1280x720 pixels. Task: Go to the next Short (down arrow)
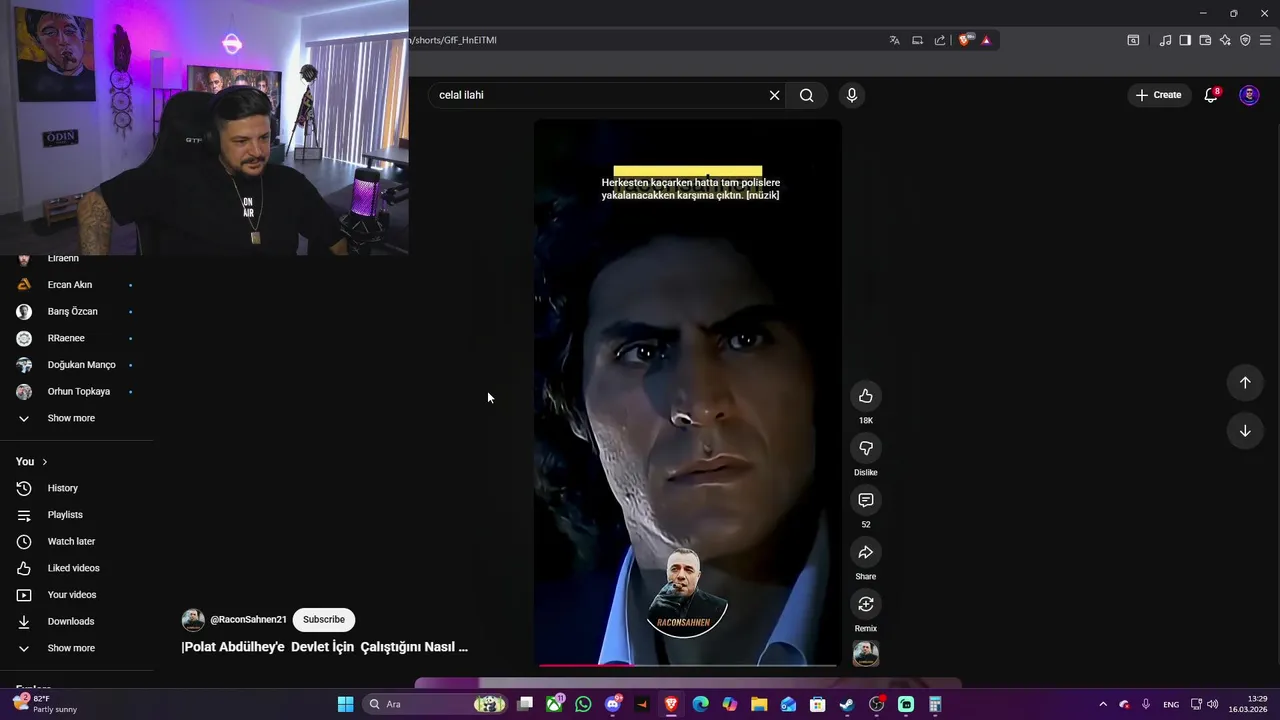pos(1245,431)
